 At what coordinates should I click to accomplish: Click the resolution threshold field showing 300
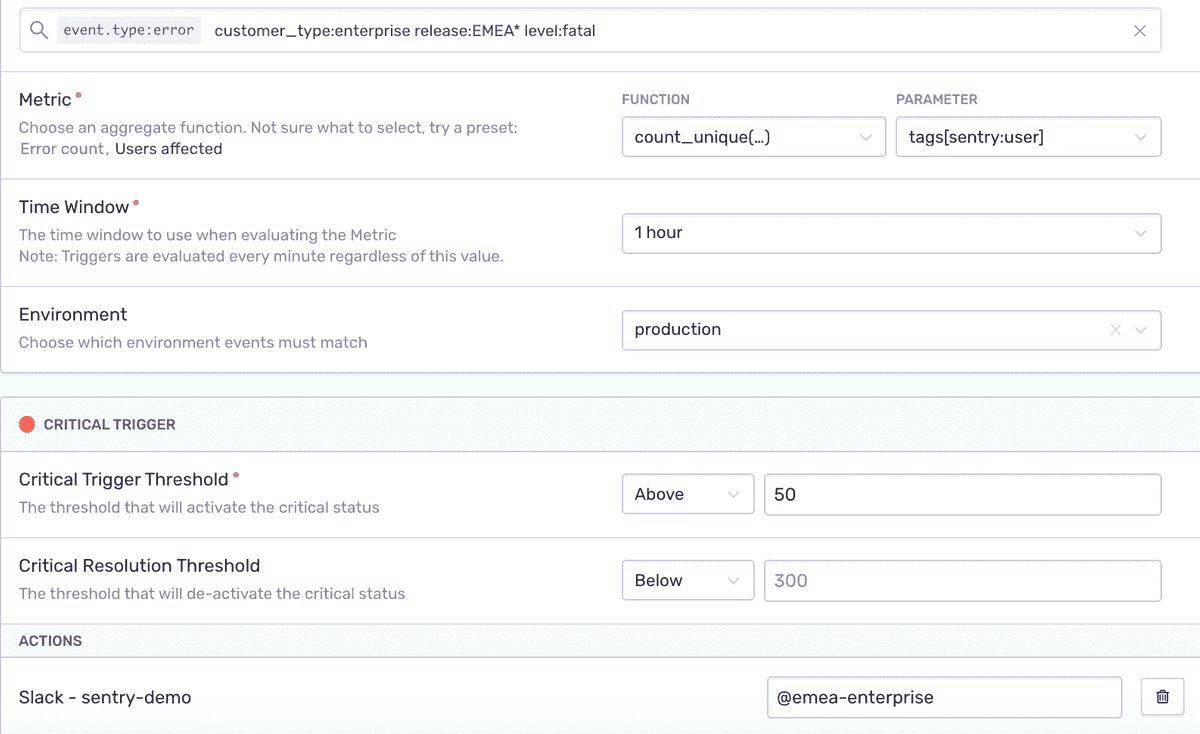[962, 581]
